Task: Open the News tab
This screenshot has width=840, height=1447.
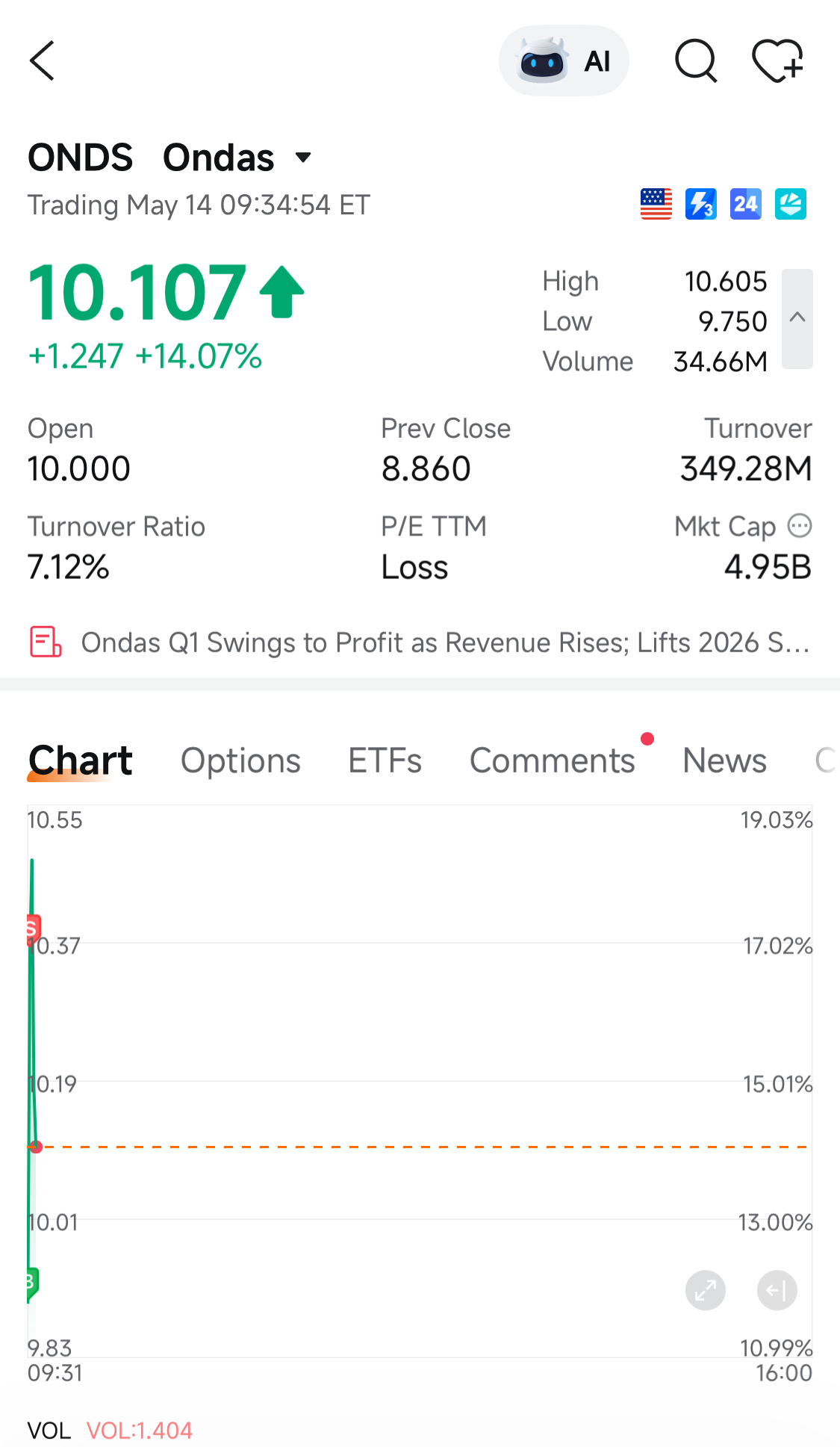Action: click(724, 760)
